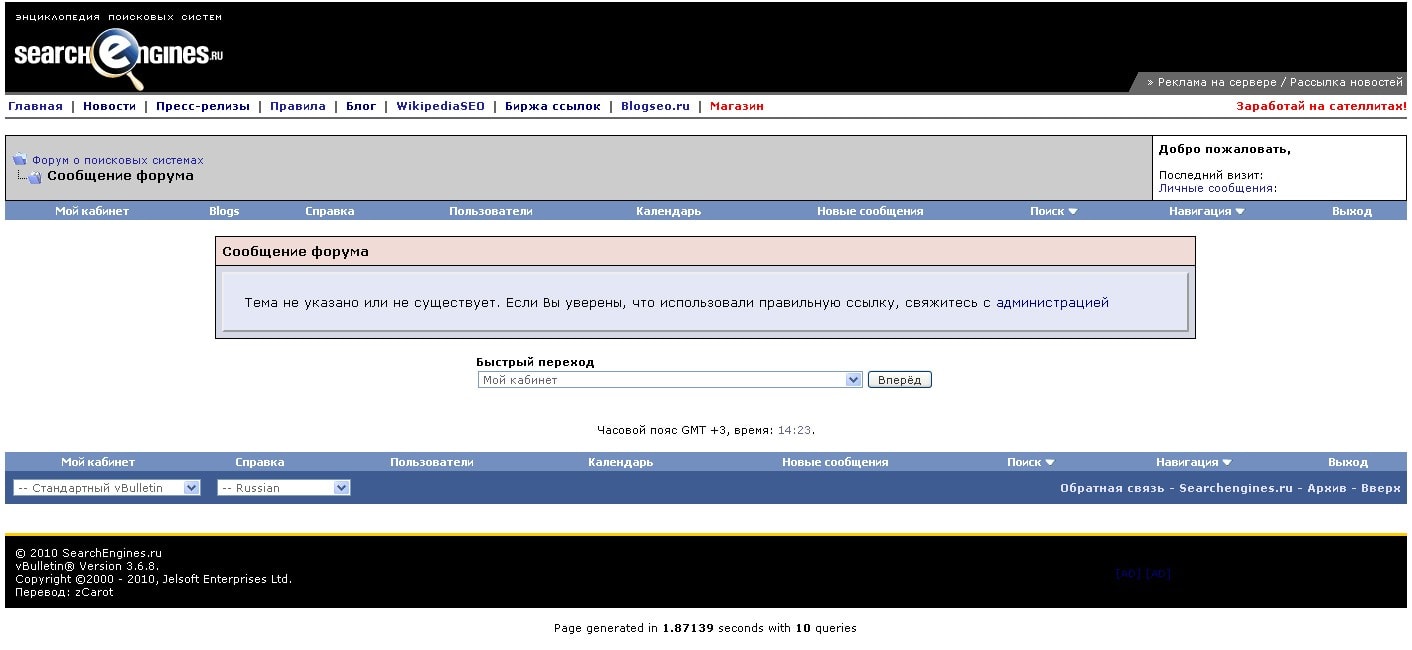Open the Главная link in the site menu
Screen dimensions: 1412x650
tap(35, 106)
